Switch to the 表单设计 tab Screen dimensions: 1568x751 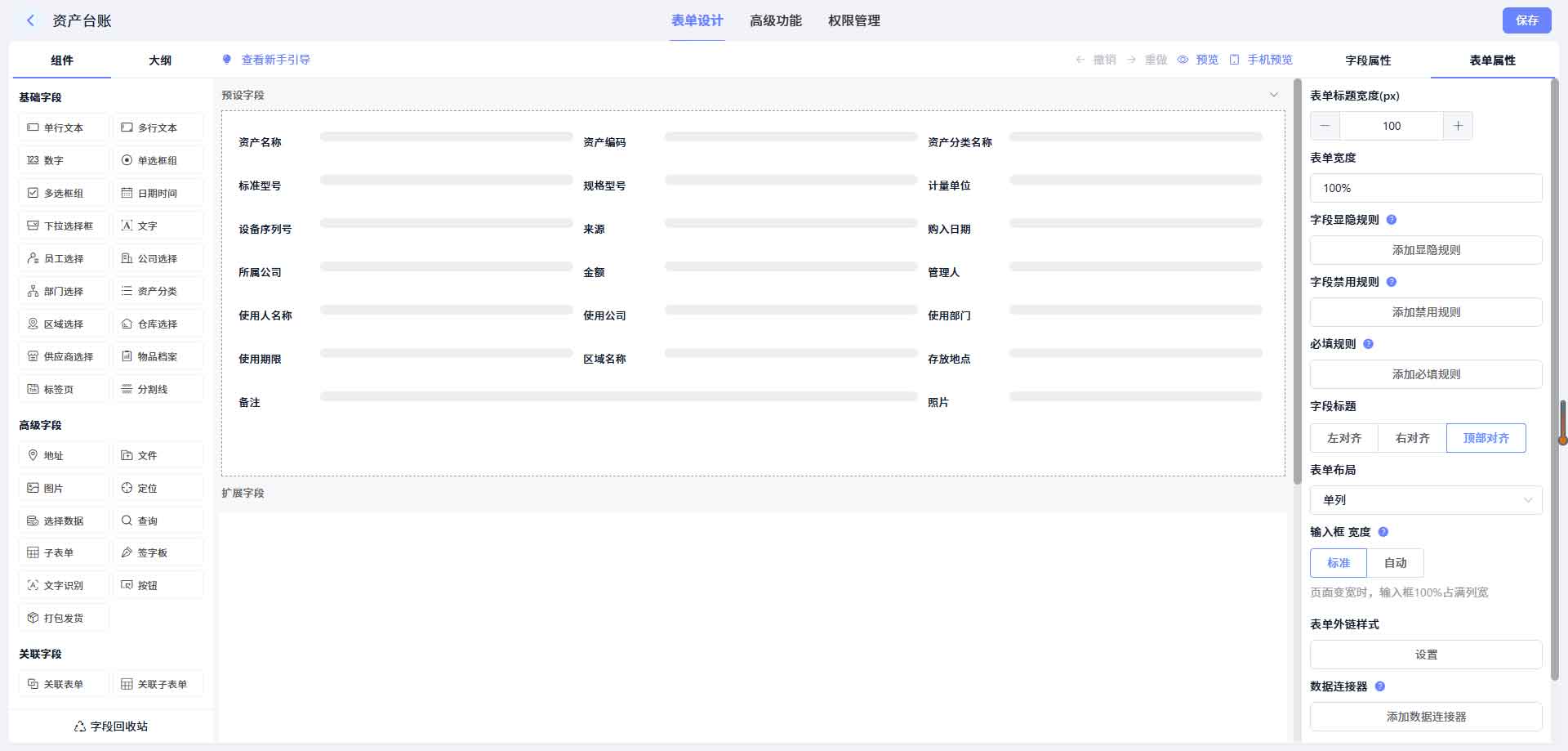pos(697,20)
